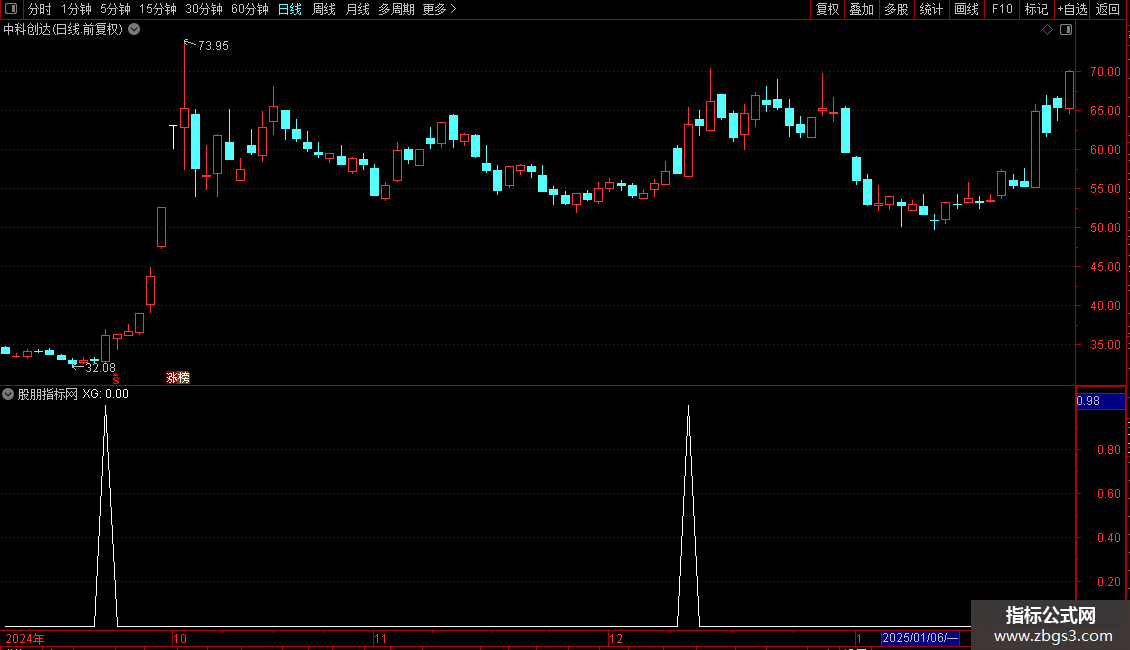Open the 多周期 multi-period view

tap(396, 9)
